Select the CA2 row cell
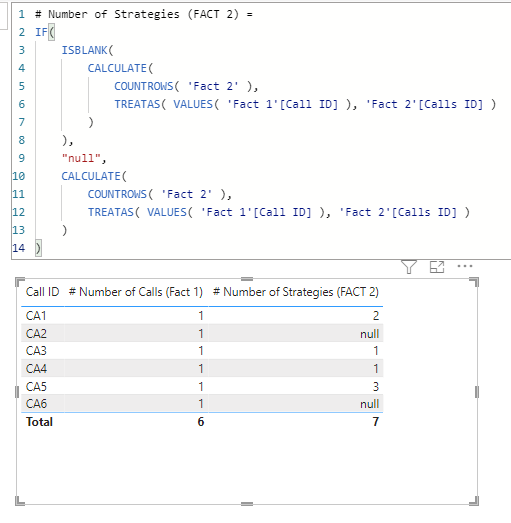511x523 pixels. 36,333
